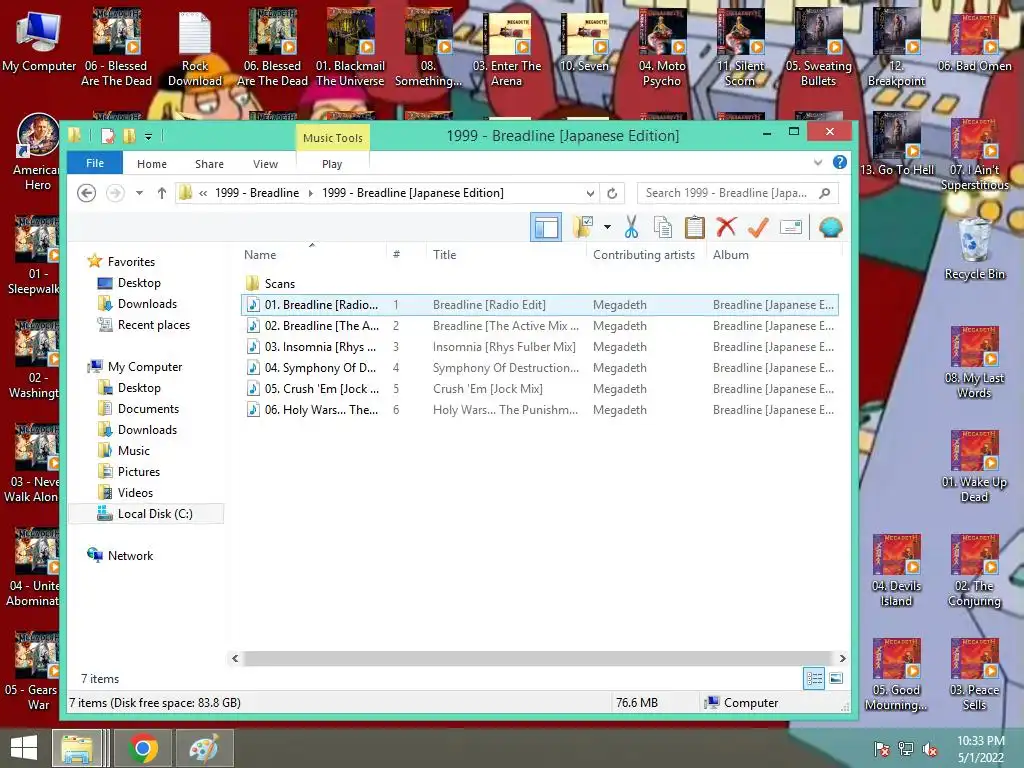This screenshot has height=768, width=1024.
Task: Click the email card toolbar icon
Action: coord(790,227)
